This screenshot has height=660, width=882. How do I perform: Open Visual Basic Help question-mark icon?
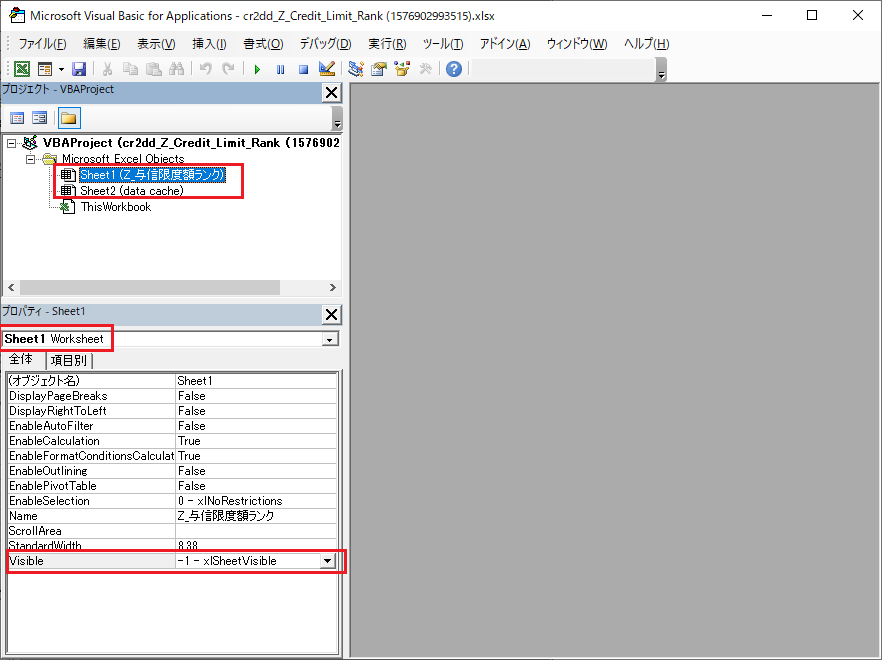coord(454,69)
